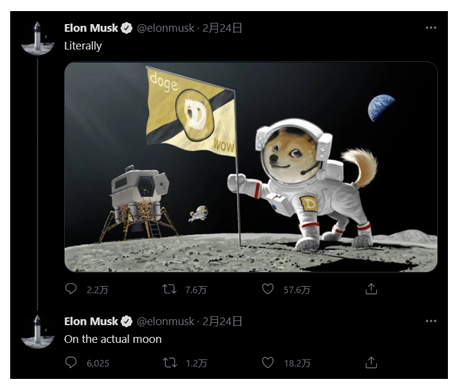Viewport: 457px width, 390px height.
Task: Open Elon Musk's avatar on first tweet
Action: (x=37, y=38)
